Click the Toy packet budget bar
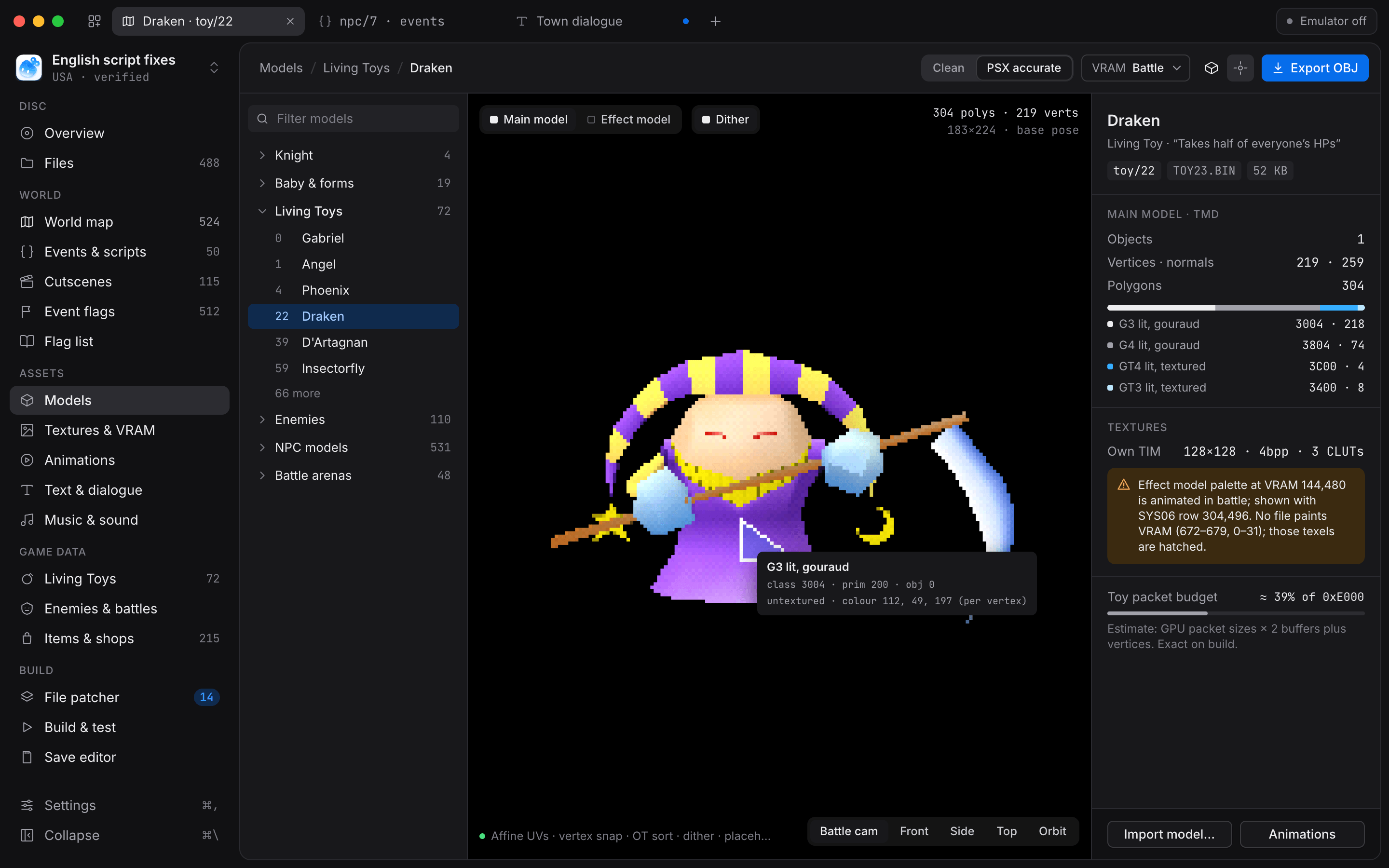This screenshot has height=868, width=1389. pyautogui.click(x=1235, y=613)
